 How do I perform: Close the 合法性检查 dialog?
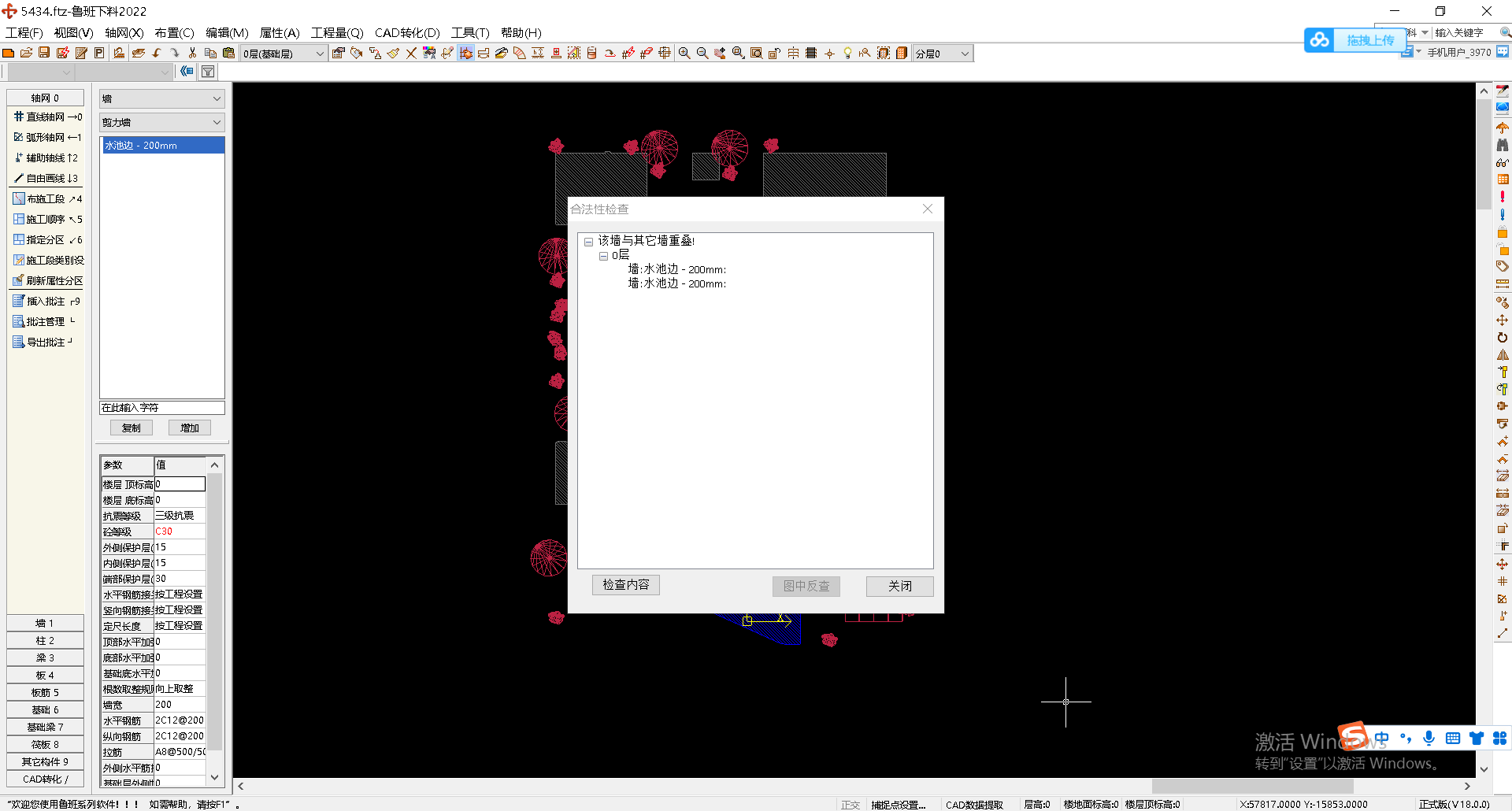[928, 209]
